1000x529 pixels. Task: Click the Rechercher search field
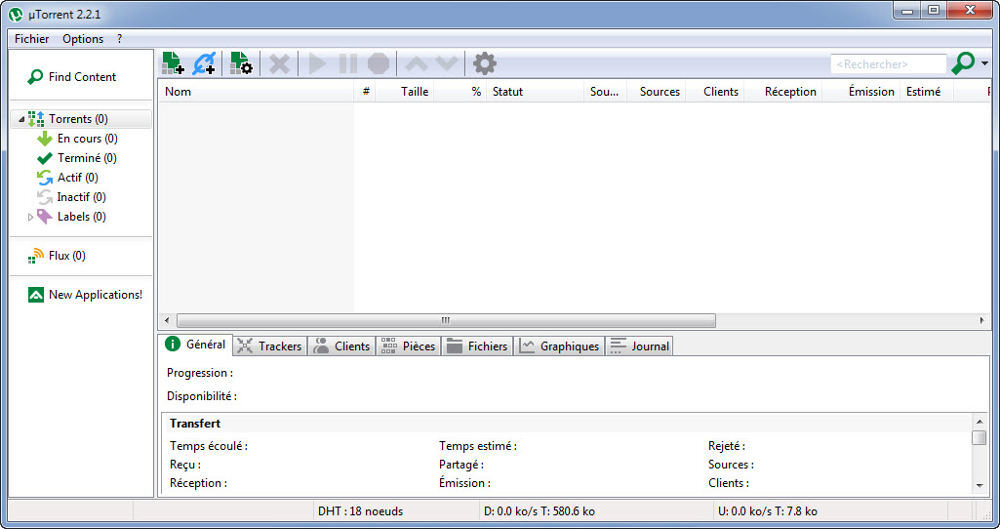pyautogui.click(x=888, y=64)
